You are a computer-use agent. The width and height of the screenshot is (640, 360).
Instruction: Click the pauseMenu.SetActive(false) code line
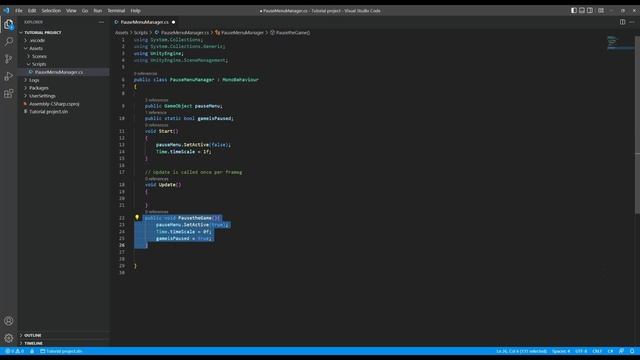tap(193, 145)
